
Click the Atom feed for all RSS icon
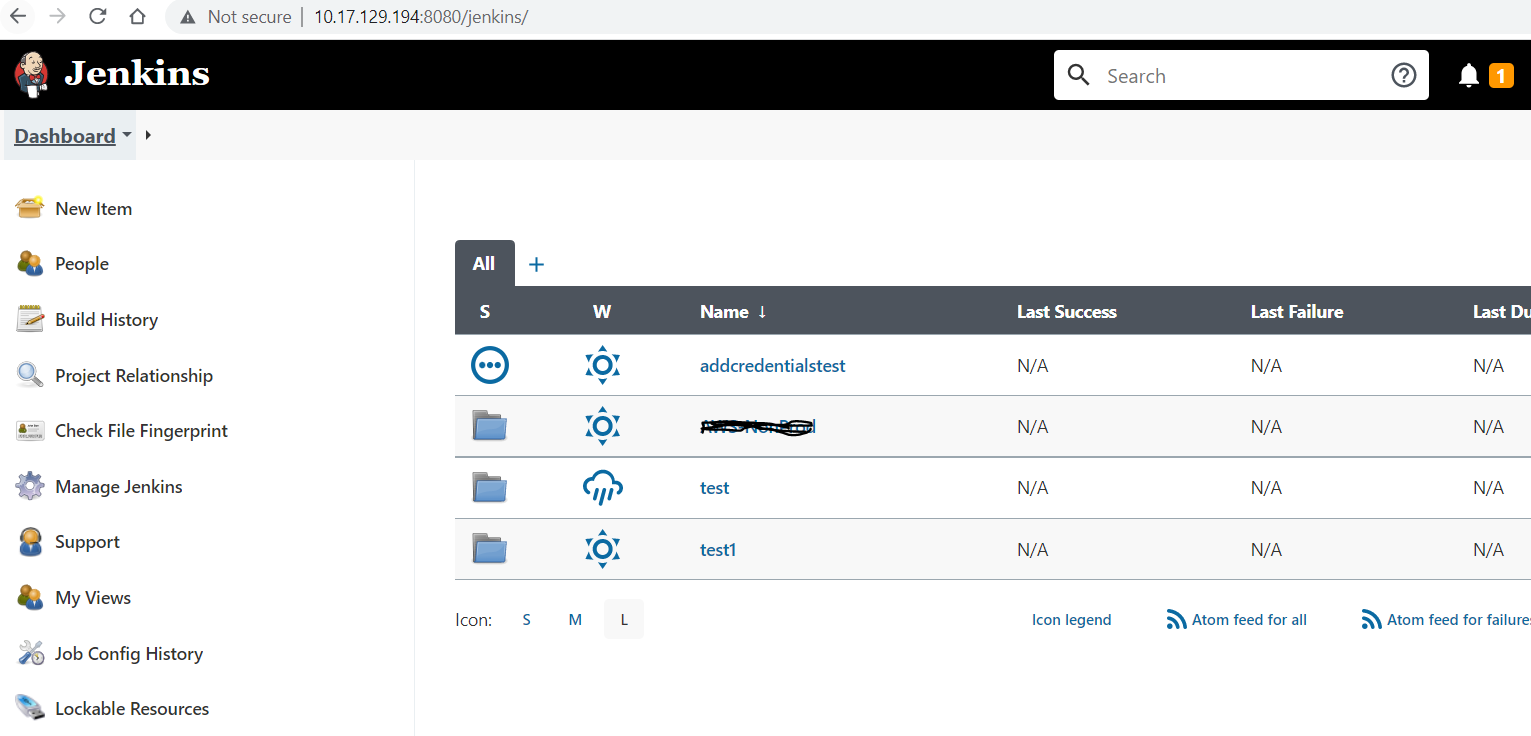point(1177,620)
